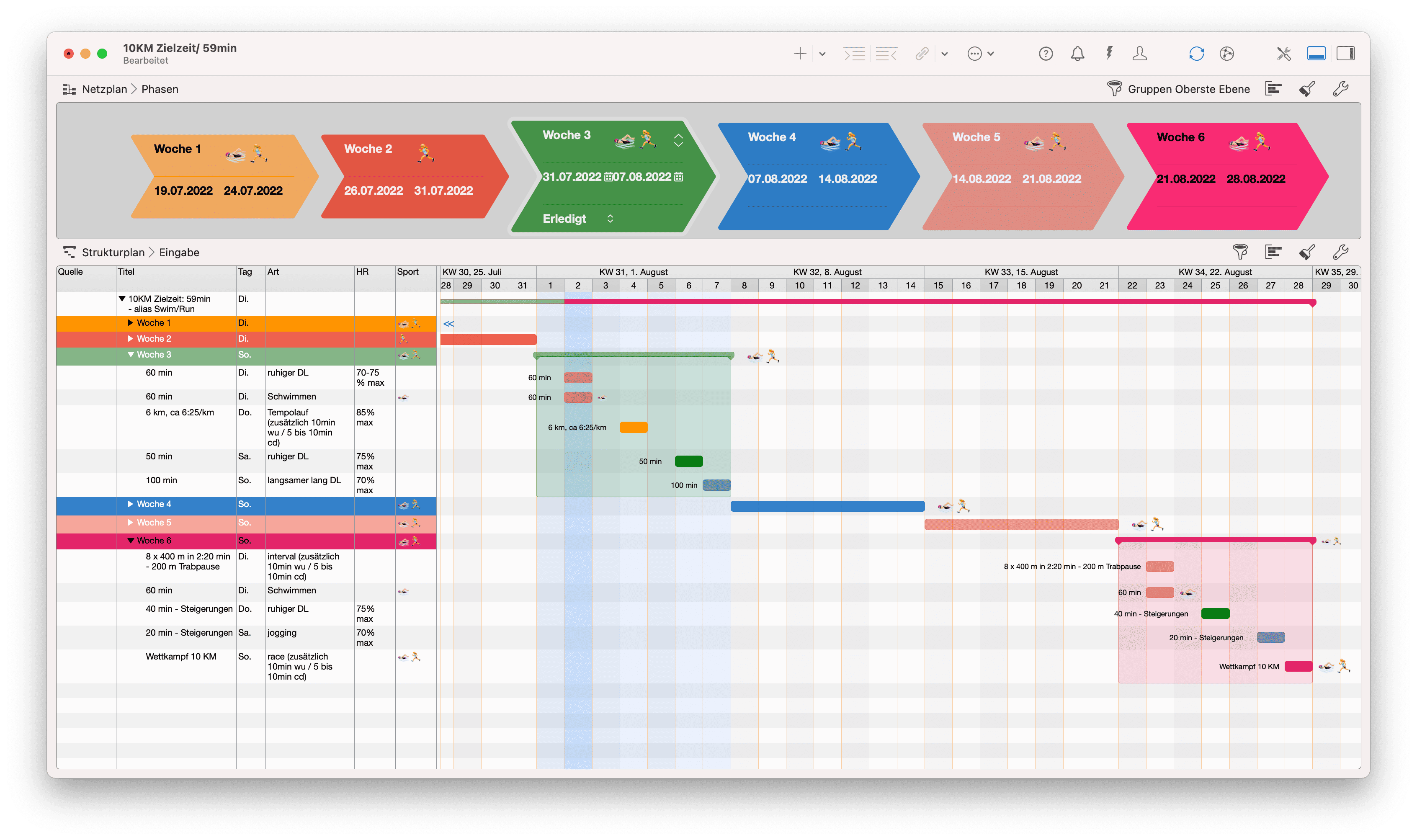This screenshot has width=1417, height=840.
Task: Toggle the inspector sidebar with the rightmost toolbar icon
Action: click(x=1347, y=53)
